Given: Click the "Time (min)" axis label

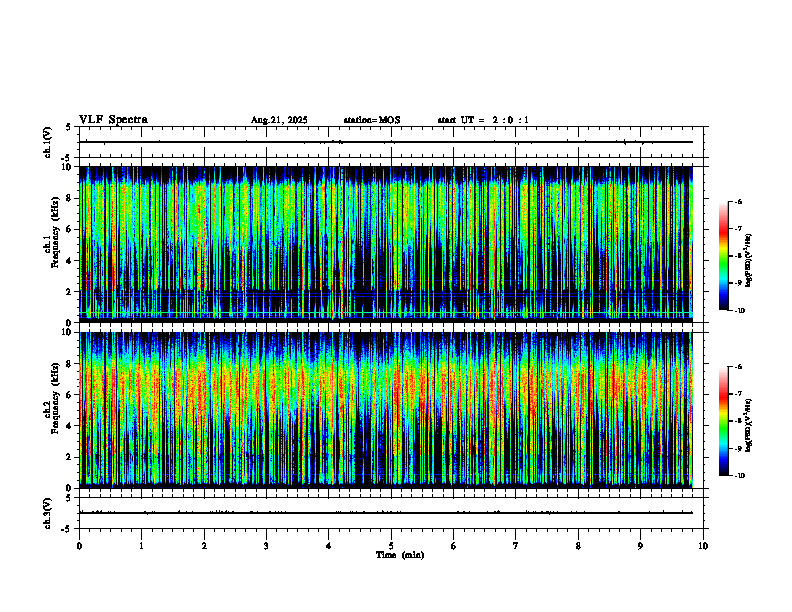Looking at the screenshot, I should click(400, 555).
